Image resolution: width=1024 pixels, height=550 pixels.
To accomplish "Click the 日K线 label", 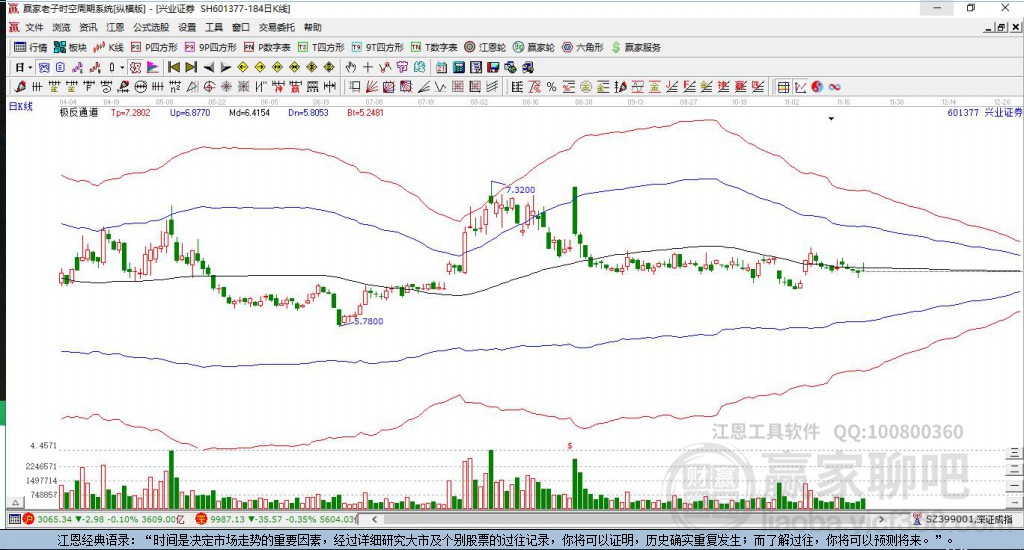I will tap(20, 106).
